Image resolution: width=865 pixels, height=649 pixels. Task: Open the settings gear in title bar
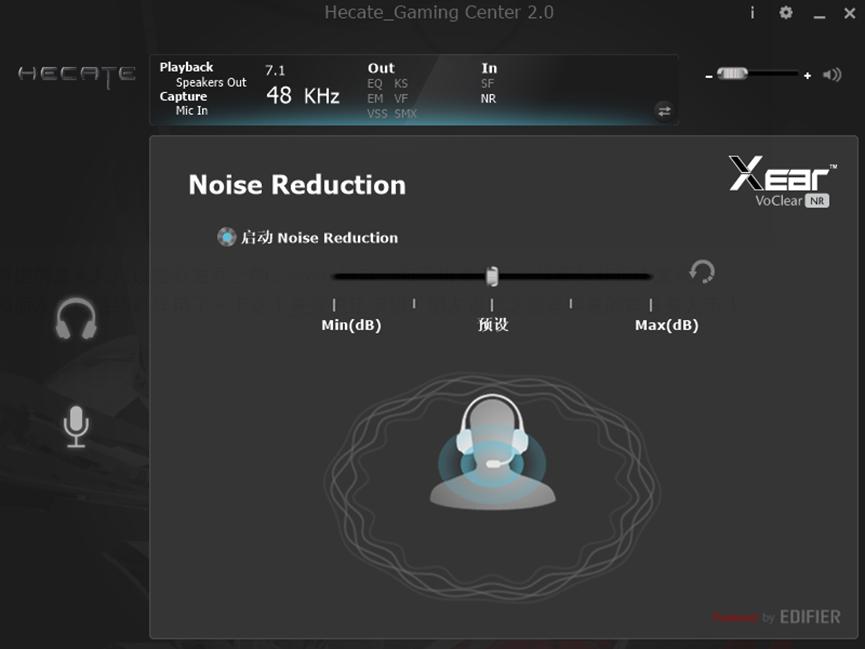tap(786, 13)
